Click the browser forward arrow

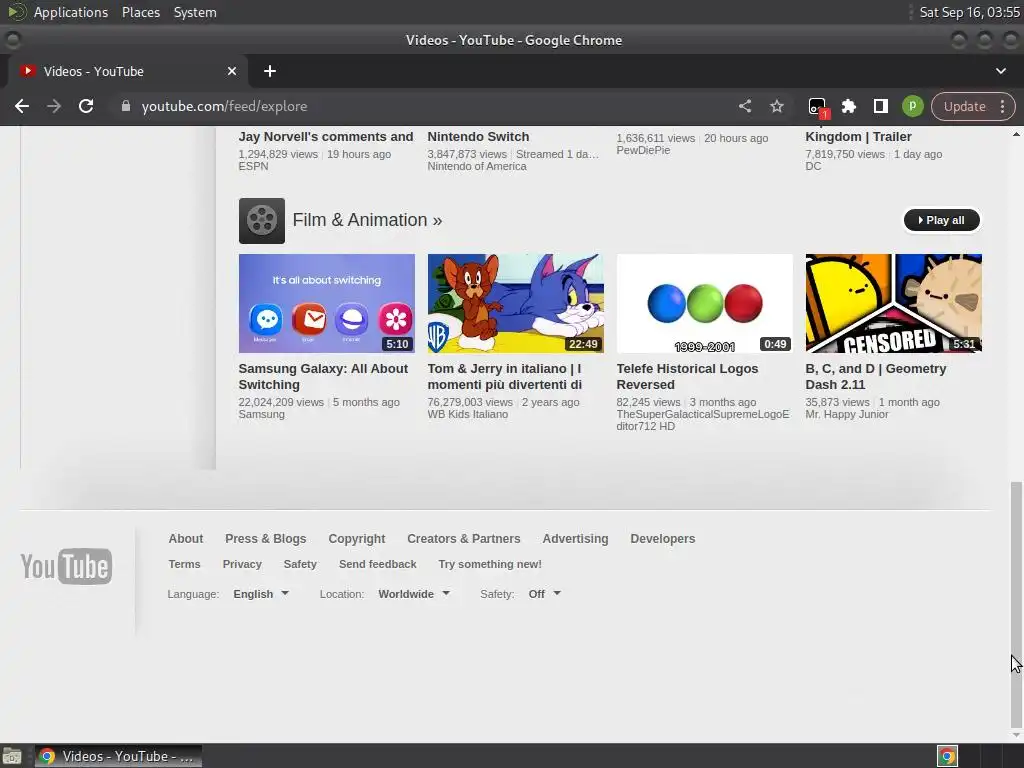coord(54,106)
